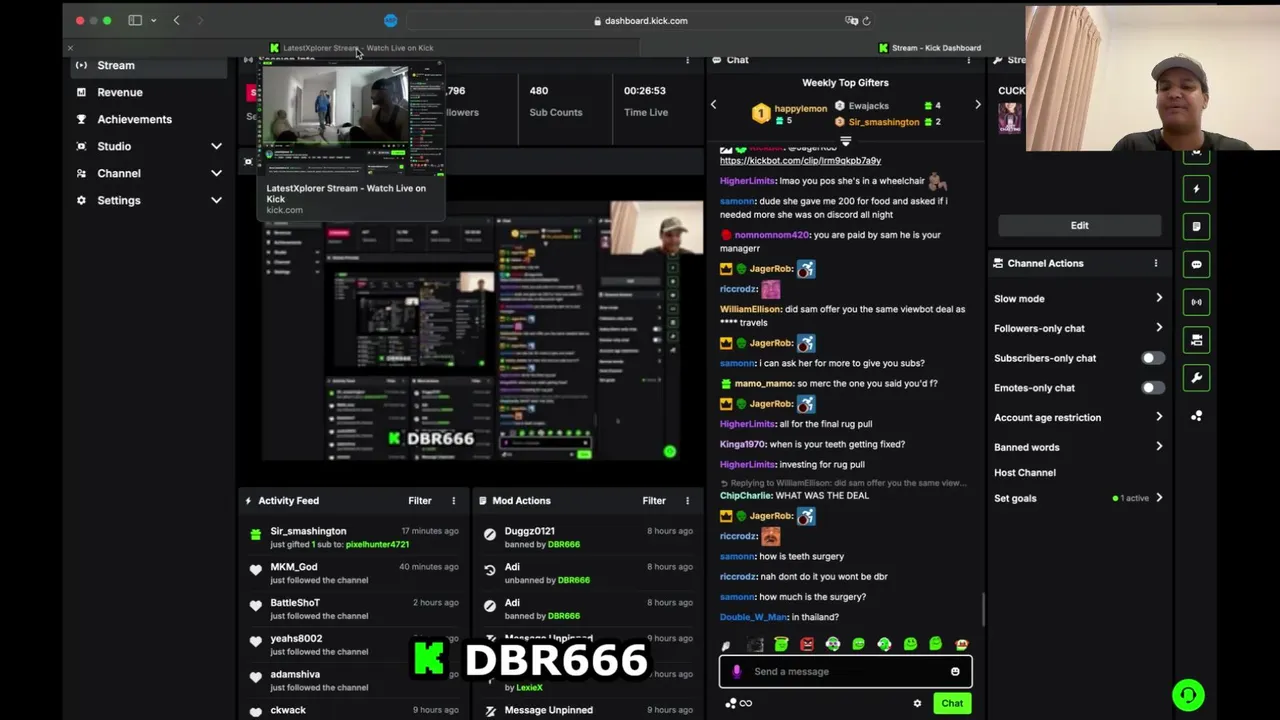Image resolution: width=1280 pixels, height=720 pixels.
Task: Insert the red angry emote
Action: pos(807,644)
